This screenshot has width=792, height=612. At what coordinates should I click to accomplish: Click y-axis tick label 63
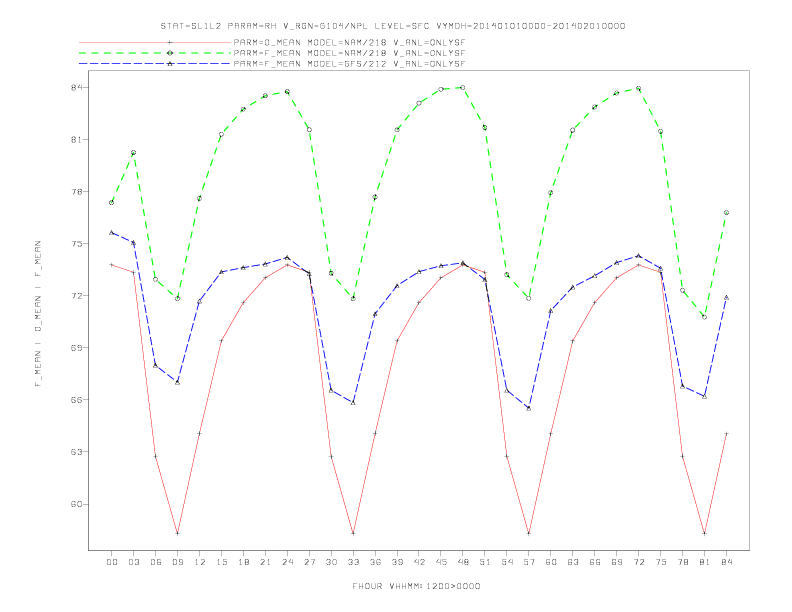pyautogui.click(x=76, y=452)
